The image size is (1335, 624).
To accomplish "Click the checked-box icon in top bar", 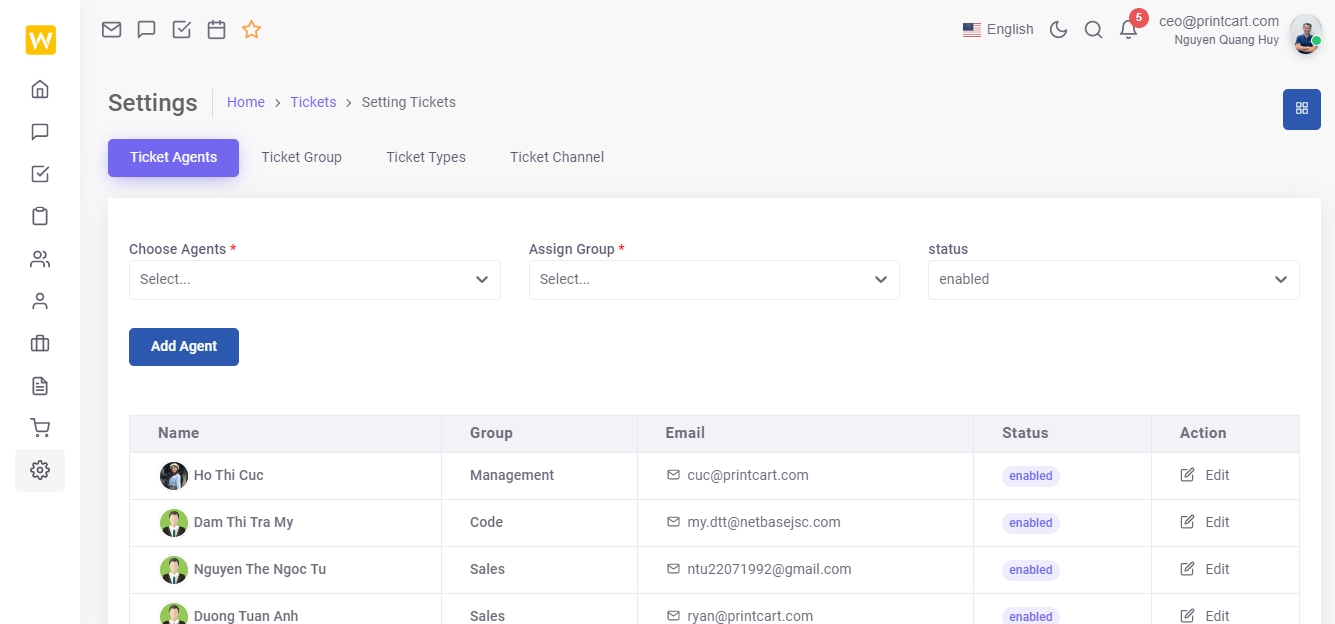I will pyautogui.click(x=181, y=29).
